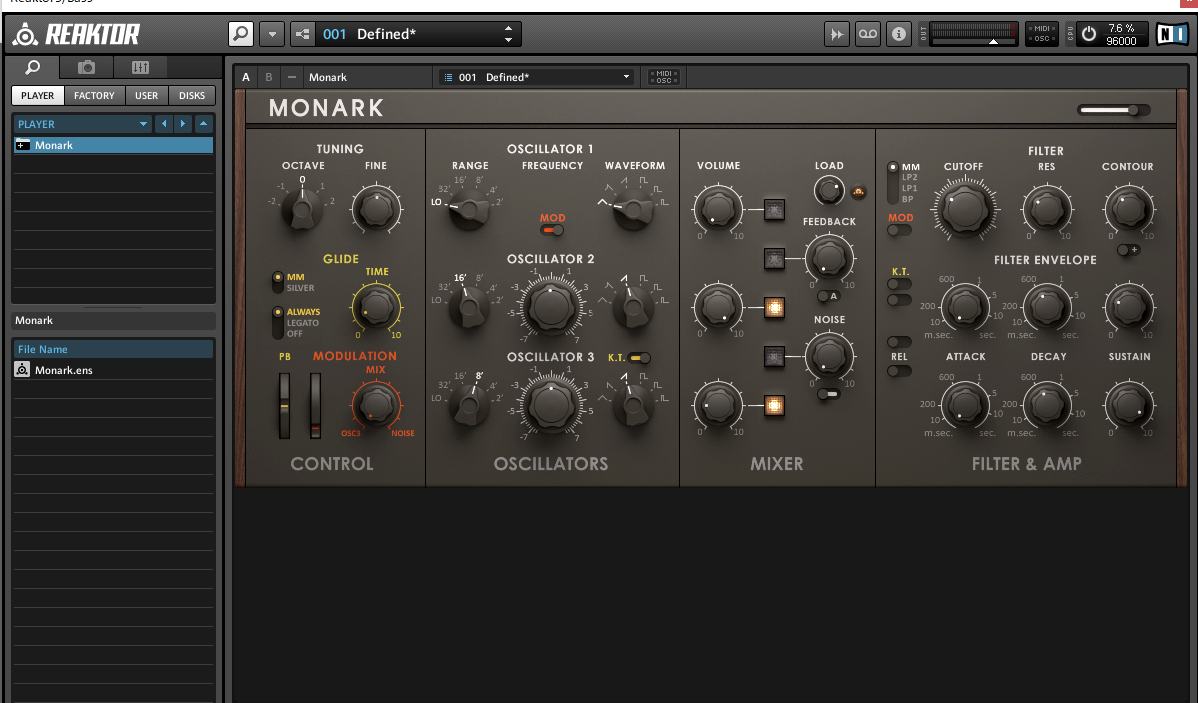Switch to the panelsets mixer tab
The image size is (1198, 703).
coord(141,67)
